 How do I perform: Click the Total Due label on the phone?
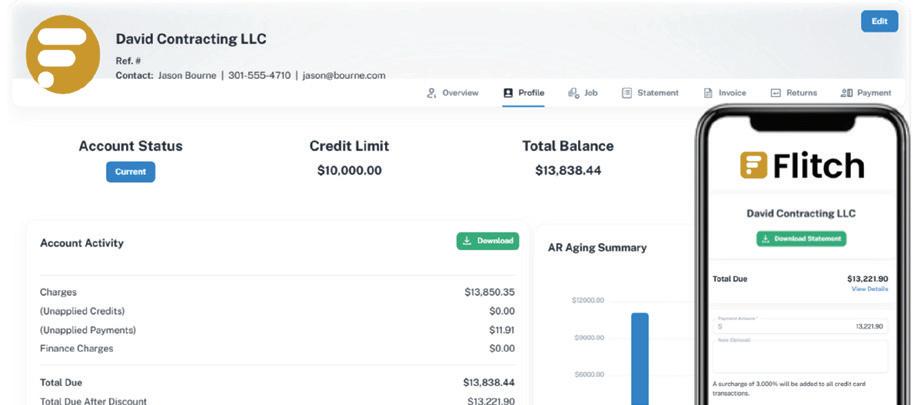[x=730, y=279]
